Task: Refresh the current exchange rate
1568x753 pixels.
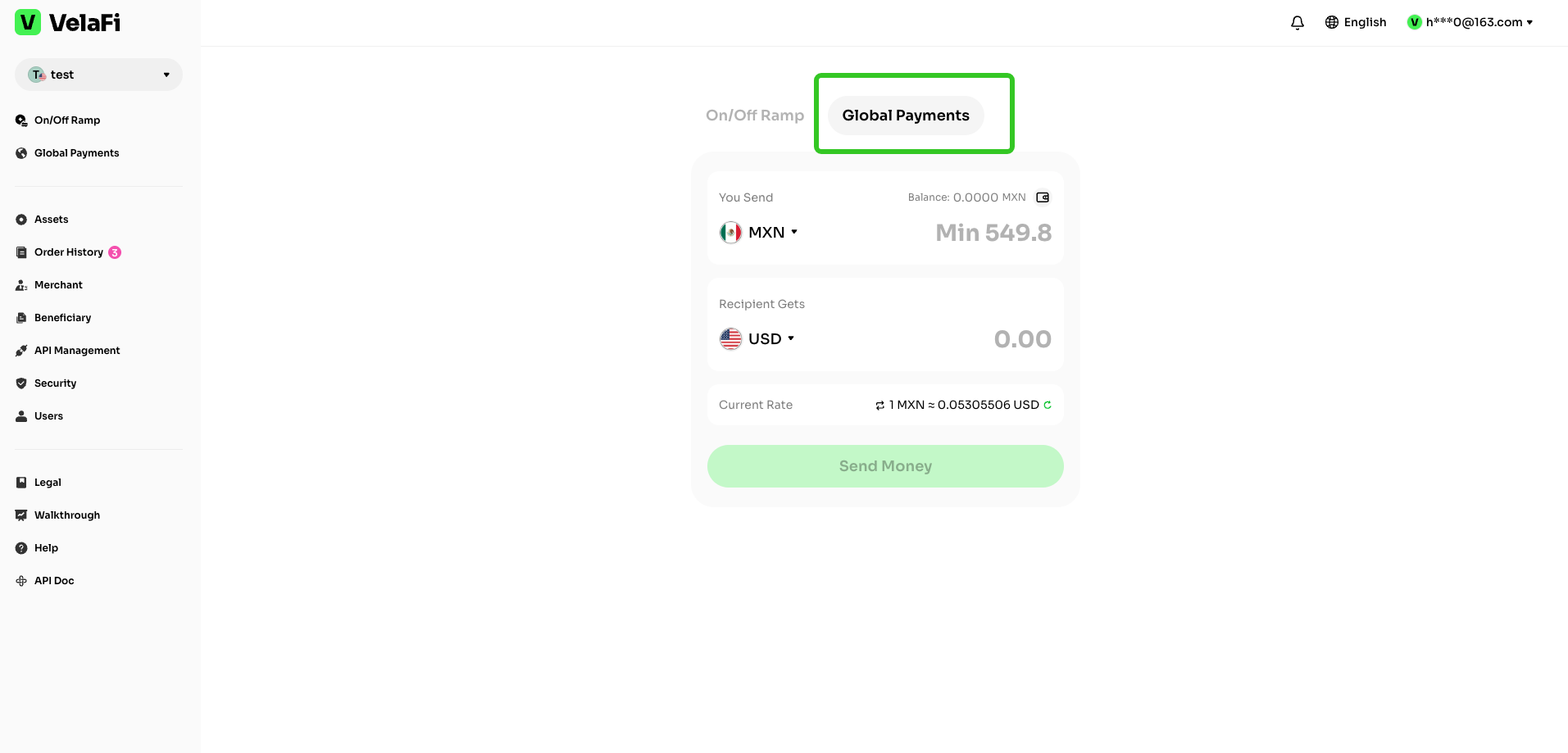Action: [x=1048, y=405]
